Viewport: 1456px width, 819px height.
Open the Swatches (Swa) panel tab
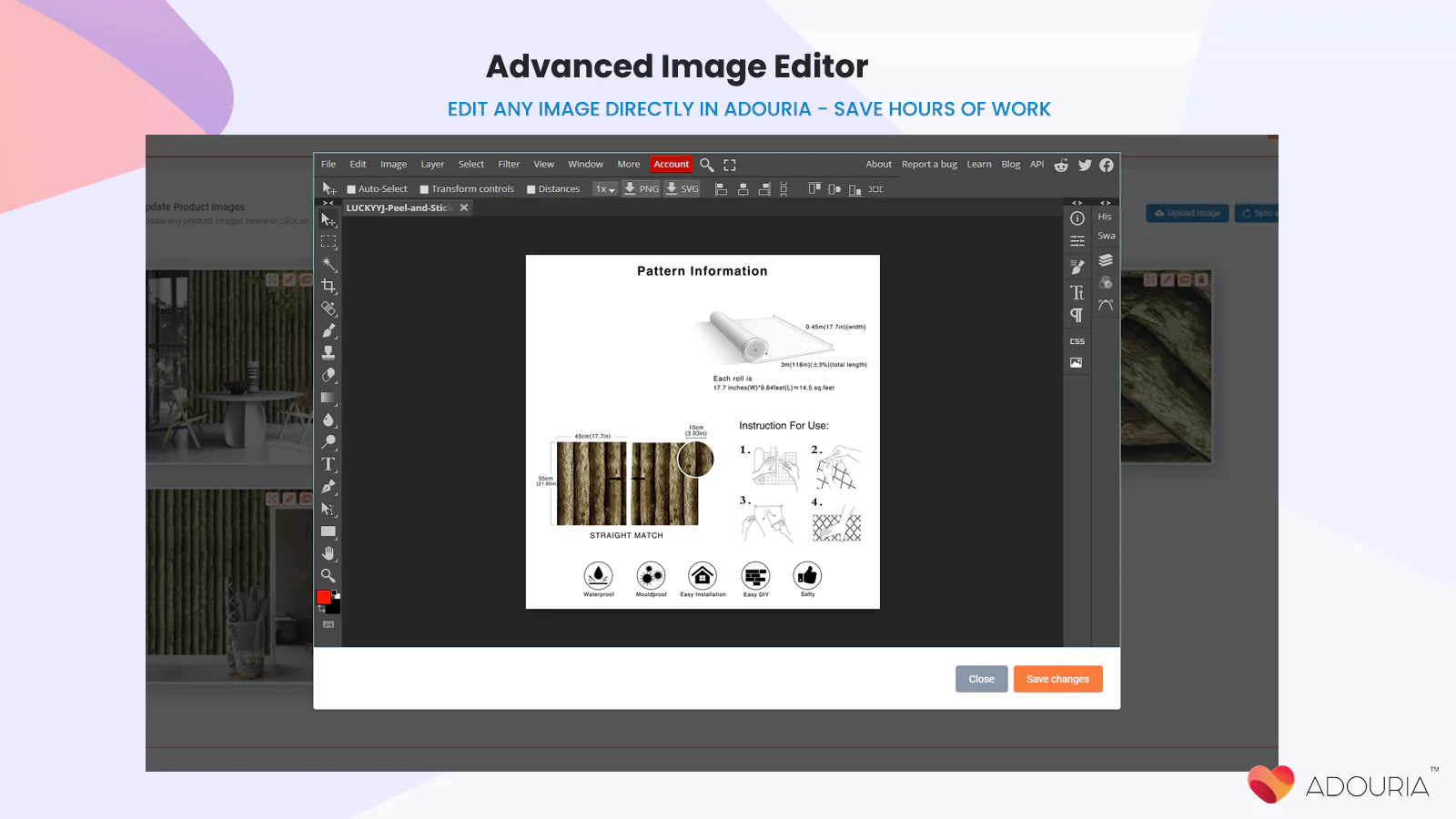tap(1106, 236)
